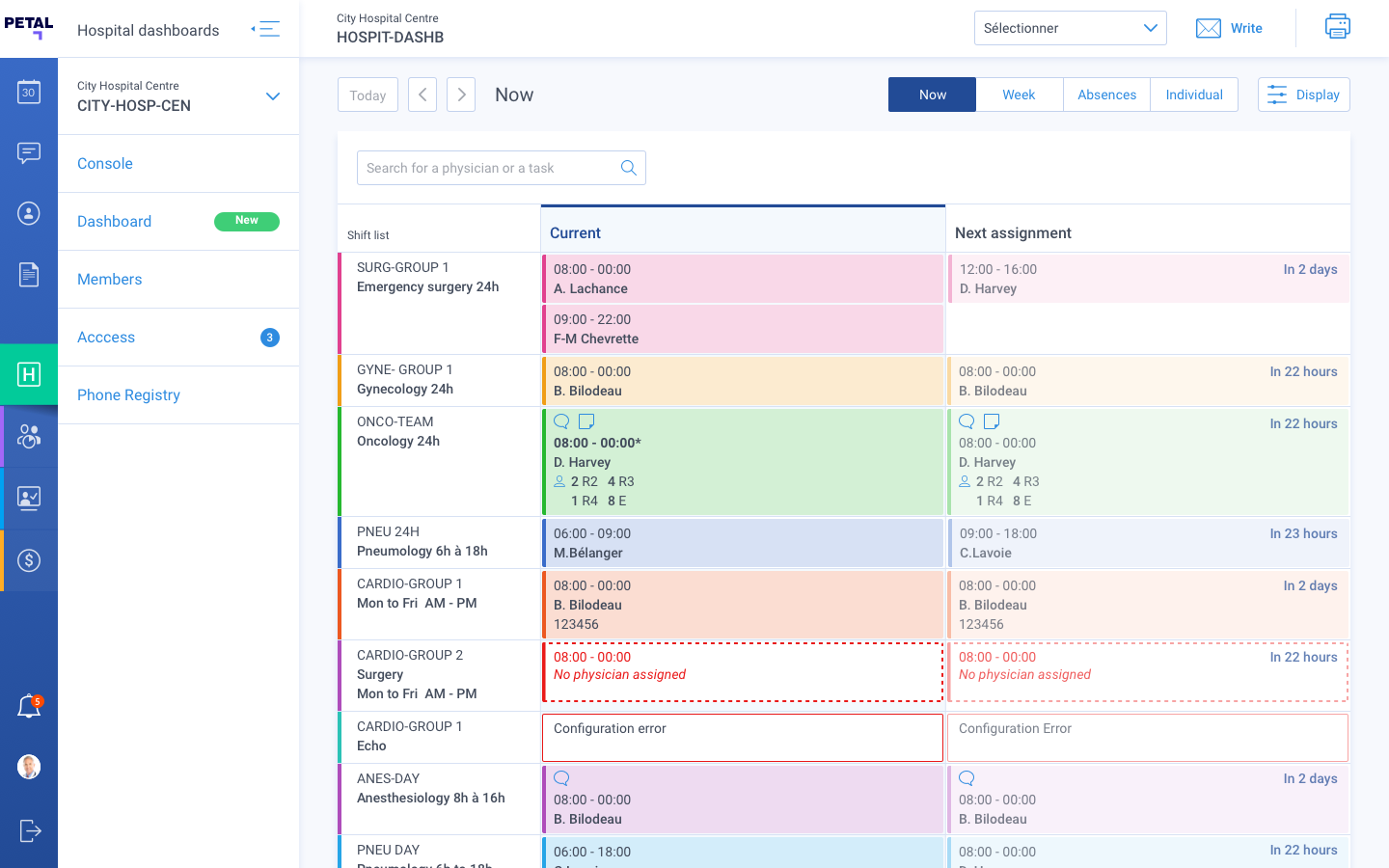Open Display filter options
This screenshot has height=868, width=1389.
click(1303, 95)
